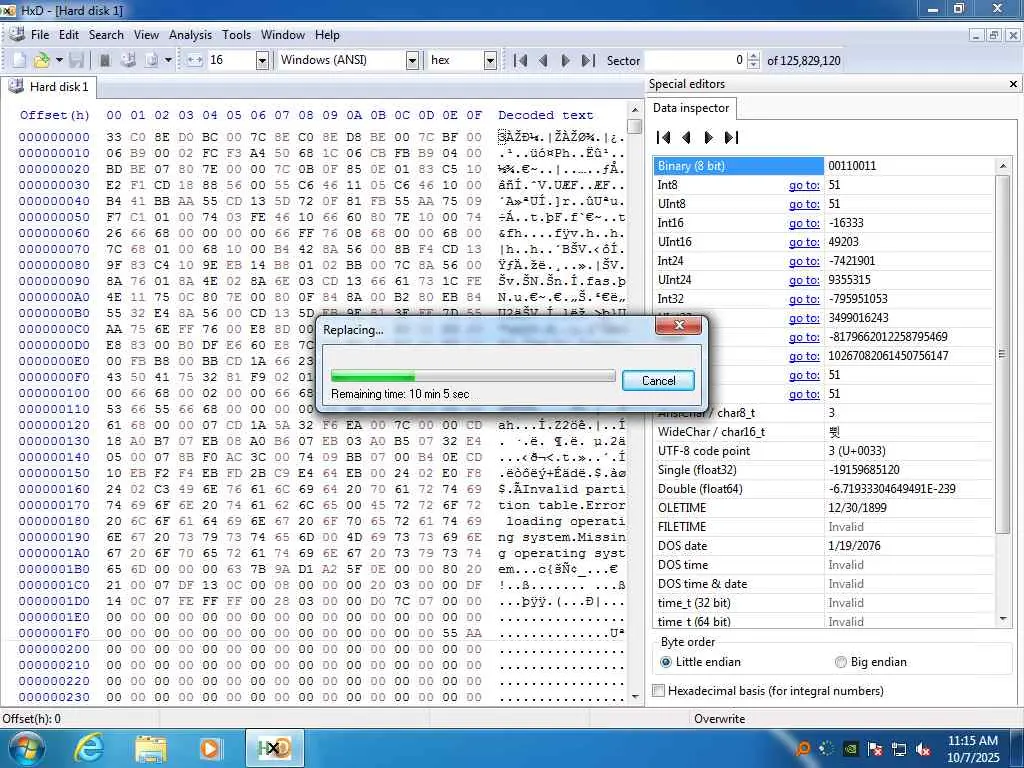The height and width of the screenshot is (768, 1024).
Task: Click the Open disk toolbar icon
Action: point(129,60)
